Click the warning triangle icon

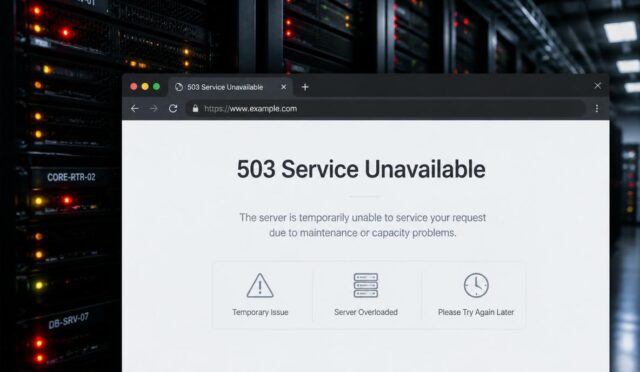pos(260,285)
